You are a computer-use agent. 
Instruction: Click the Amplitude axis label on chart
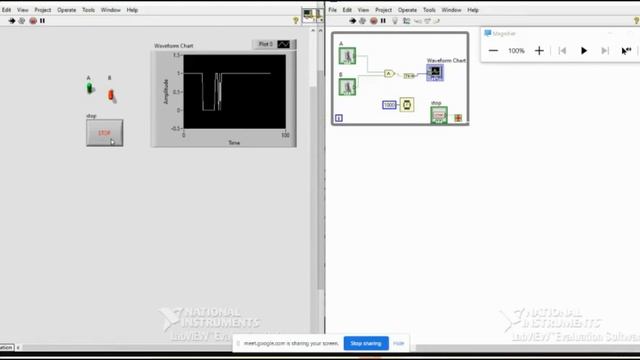click(166, 91)
